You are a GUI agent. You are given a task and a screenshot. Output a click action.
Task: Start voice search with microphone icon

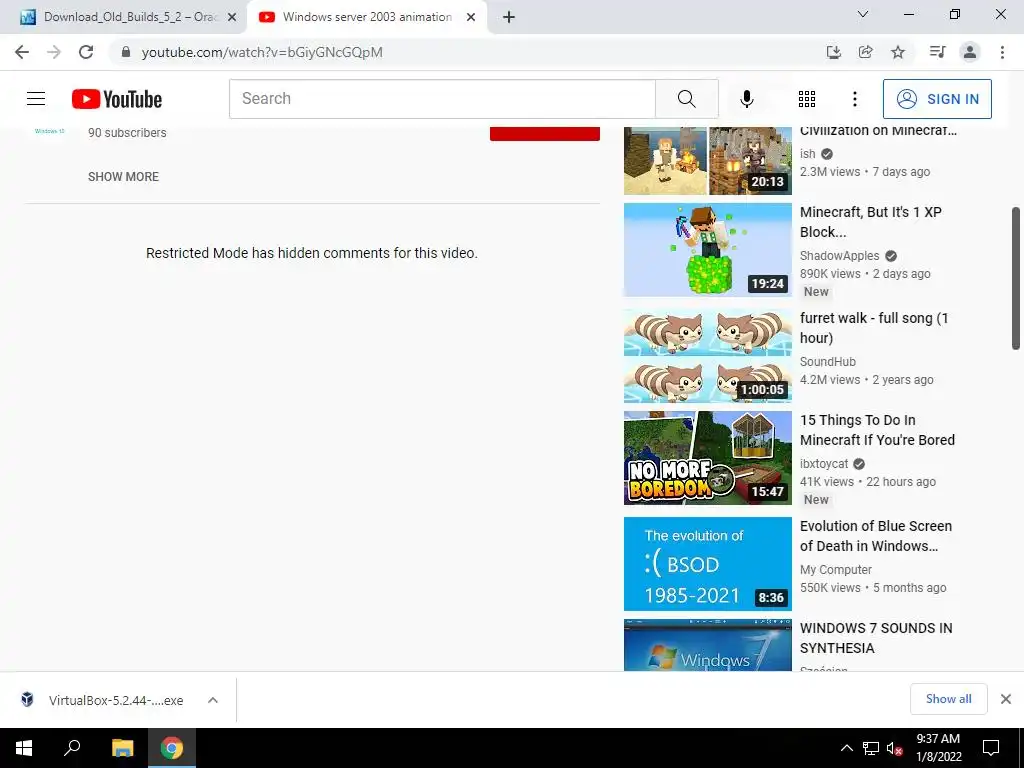746,99
